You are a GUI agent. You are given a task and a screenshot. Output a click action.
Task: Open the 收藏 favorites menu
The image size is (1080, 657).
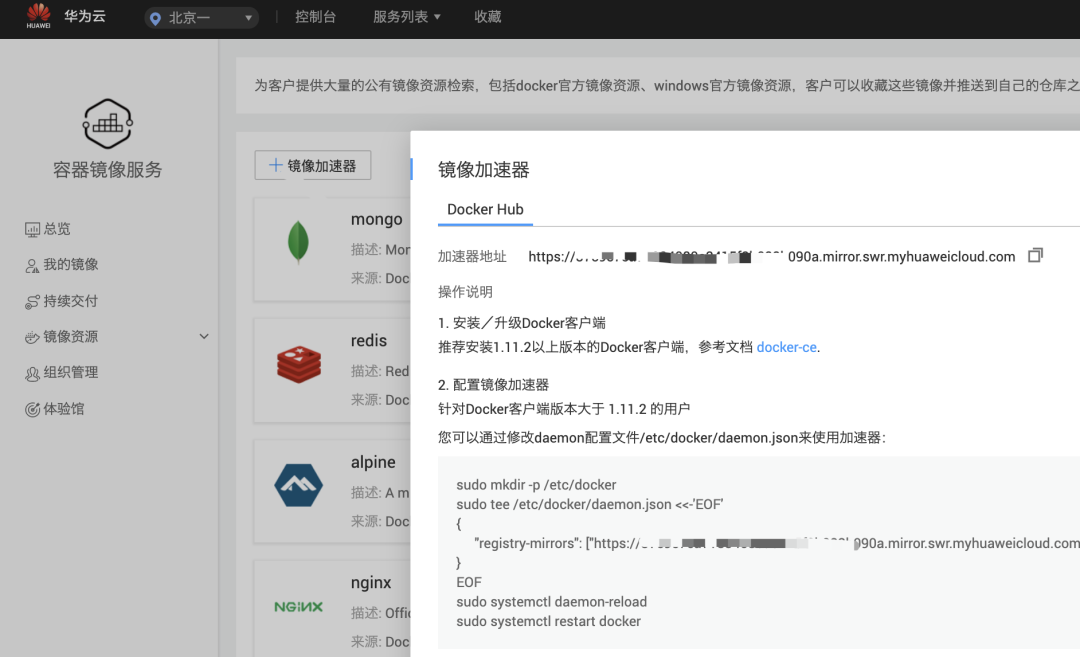(488, 17)
